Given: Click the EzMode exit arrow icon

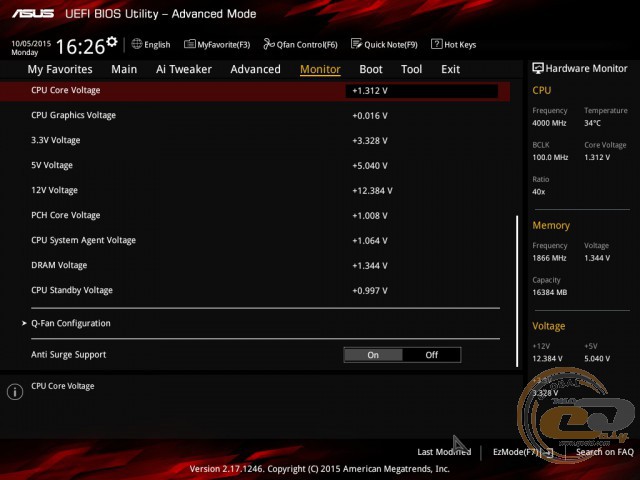Looking at the screenshot, I should (x=549, y=452).
